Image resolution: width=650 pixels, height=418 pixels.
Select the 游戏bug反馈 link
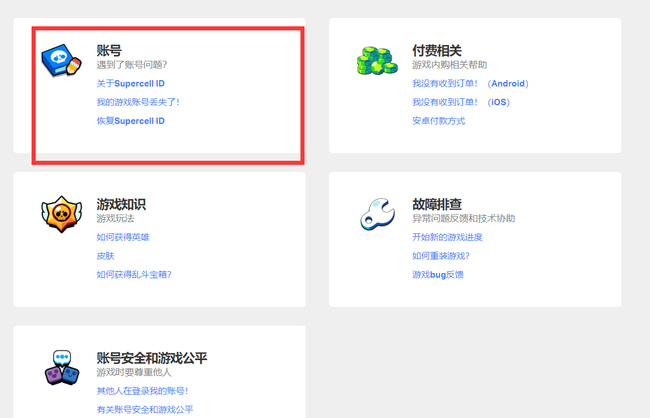[438, 274]
